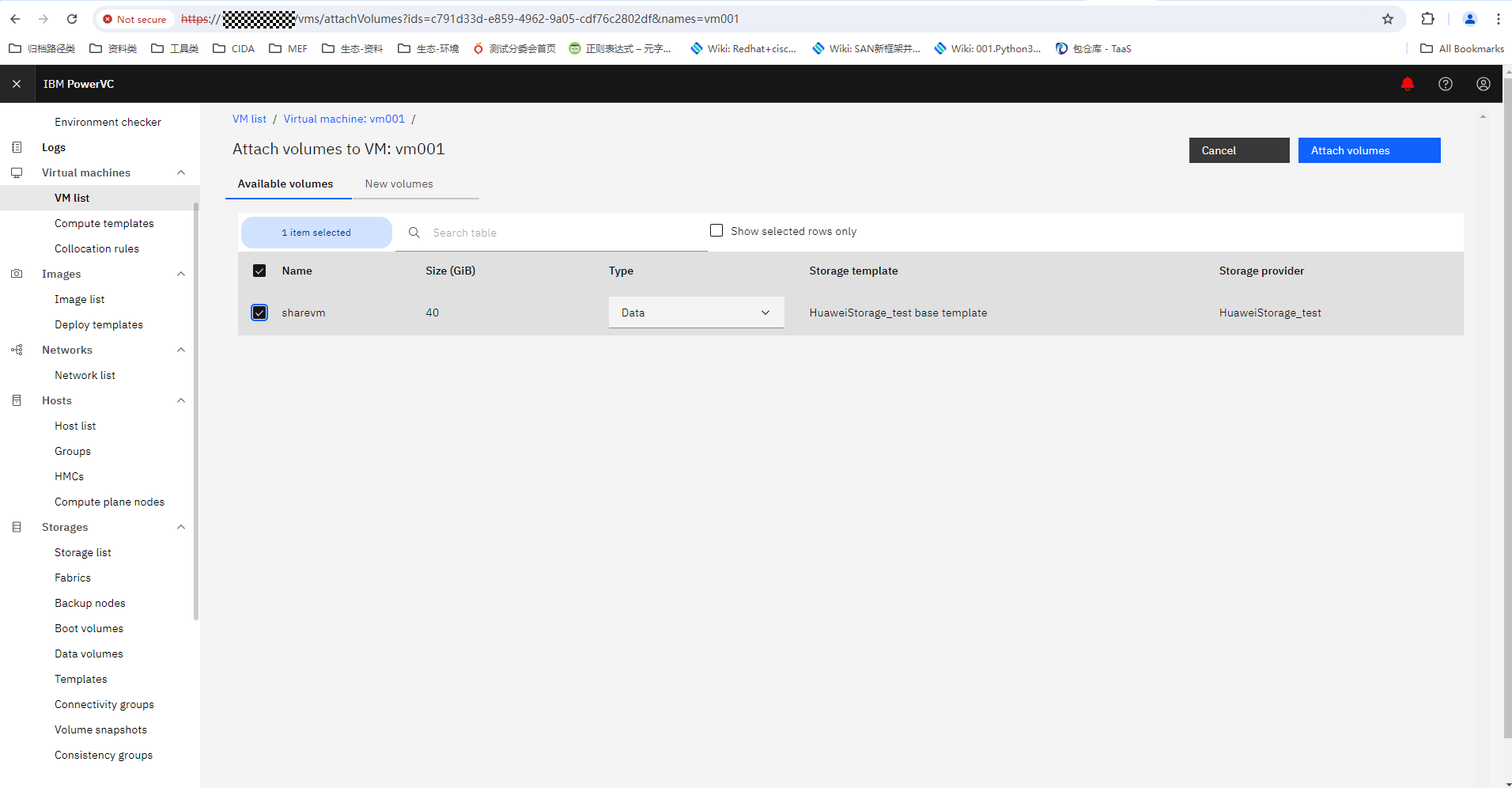Open browser extensions puzzle icon

[x=1428, y=19]
